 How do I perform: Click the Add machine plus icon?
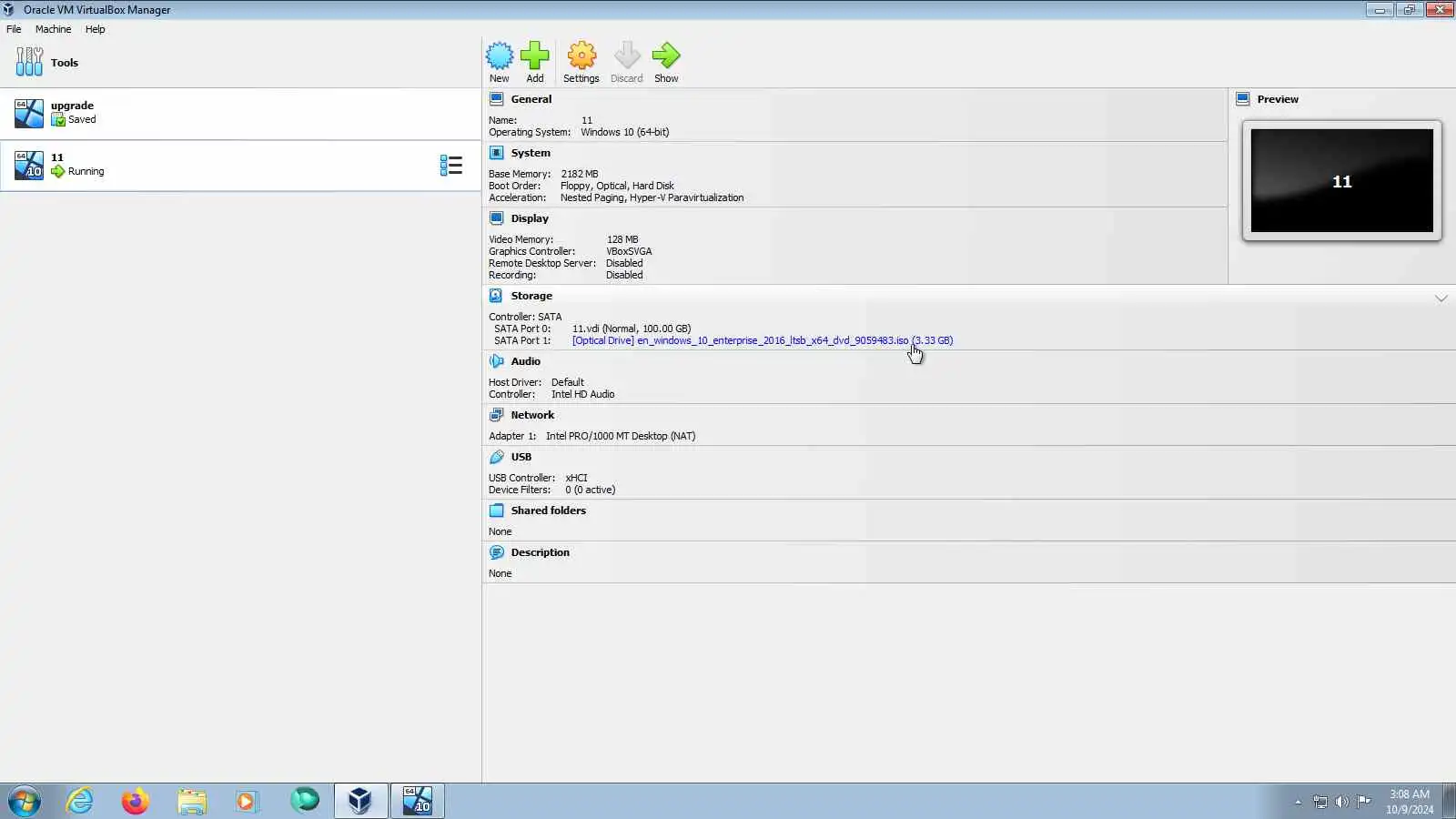click(535, 56)
